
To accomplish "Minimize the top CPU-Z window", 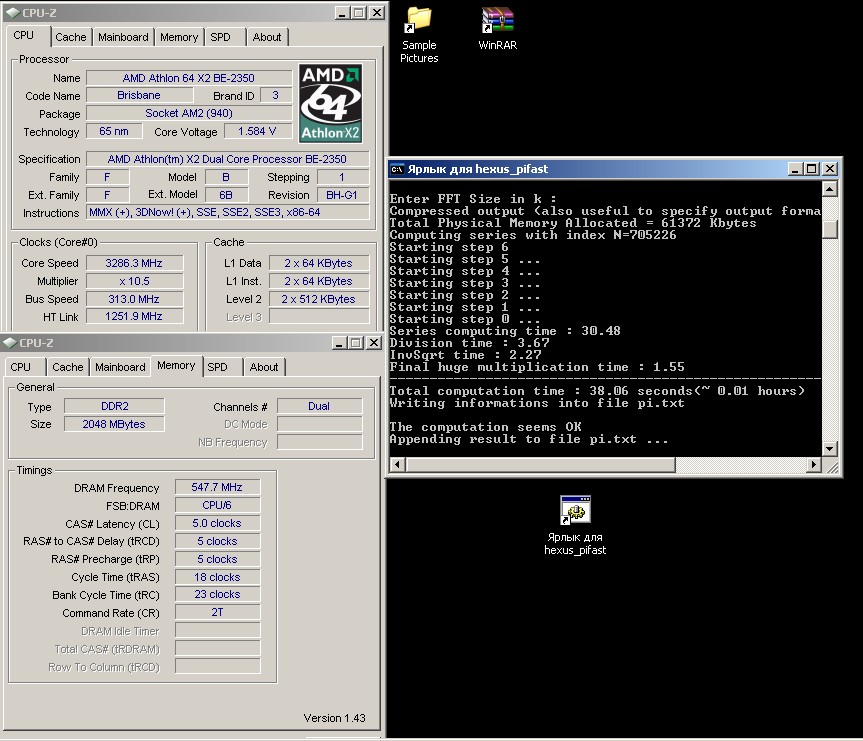I will [342, 13].
